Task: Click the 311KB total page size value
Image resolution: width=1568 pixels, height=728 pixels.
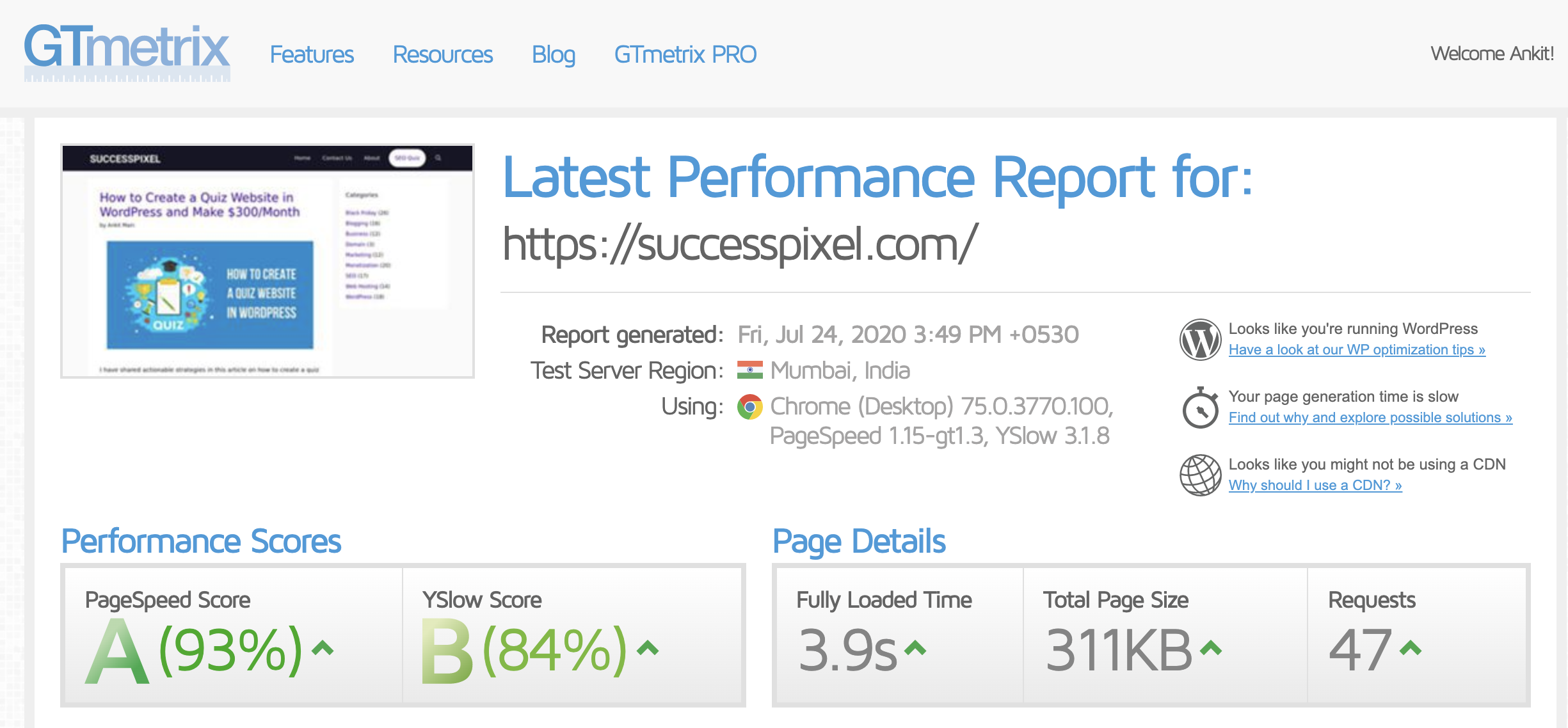Action: (1119, 651)
